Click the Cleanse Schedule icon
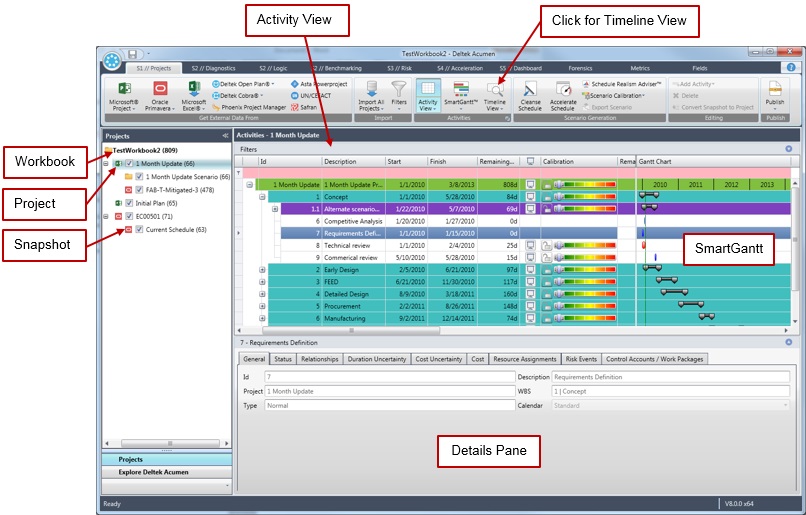This screenshot has height=515, width=806. pyautogui.click(x=530, y=91)
